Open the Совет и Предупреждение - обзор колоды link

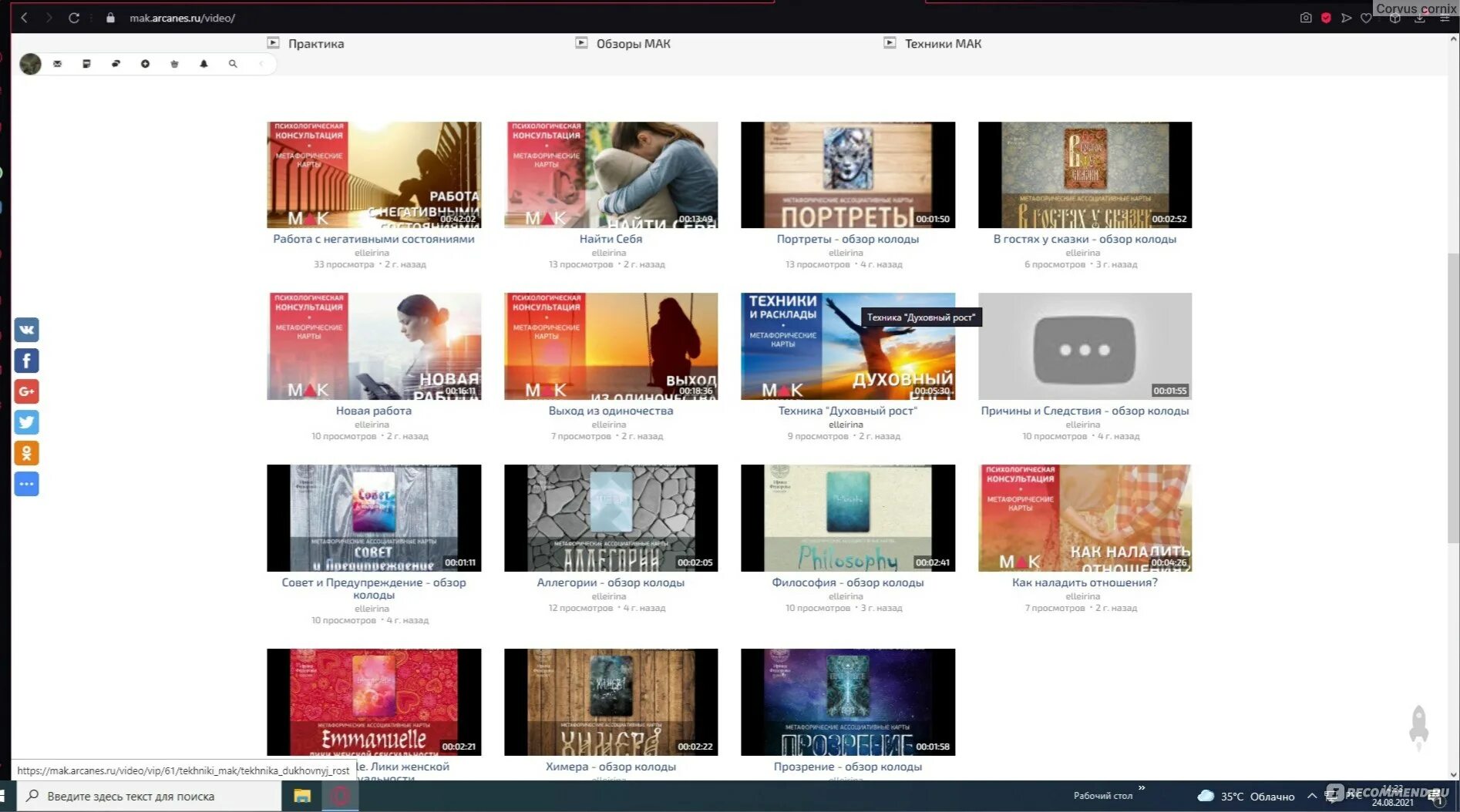(x=374, y=589)
